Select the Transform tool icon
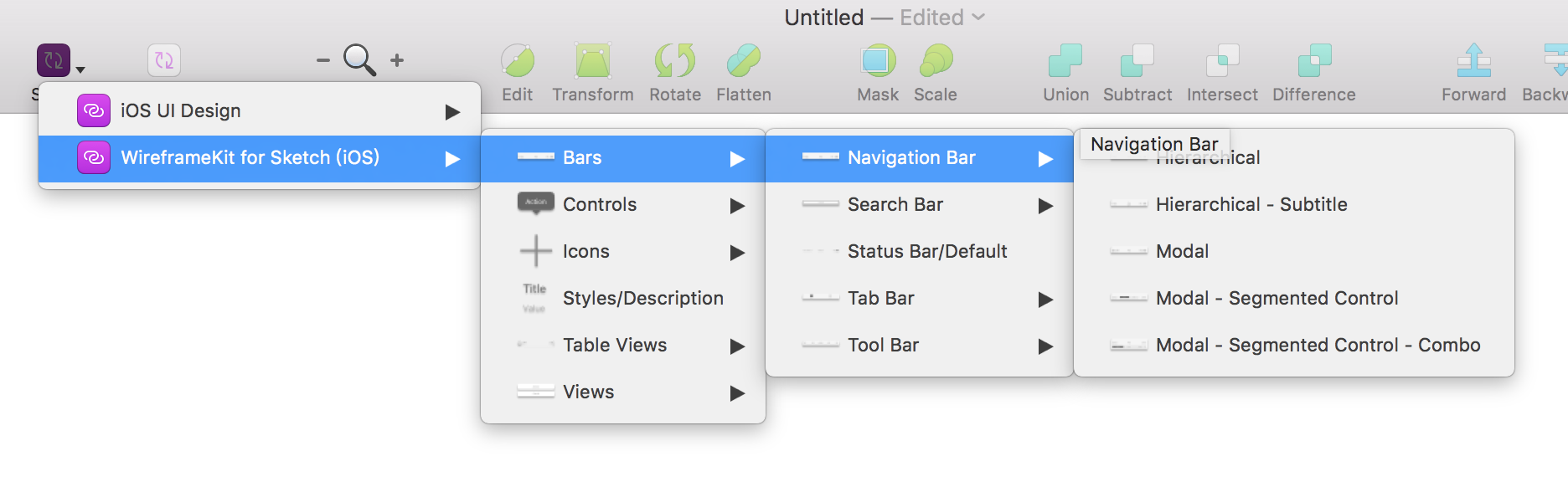The width and height of the screenshot is (1568, 482). (x=593, y=60)
